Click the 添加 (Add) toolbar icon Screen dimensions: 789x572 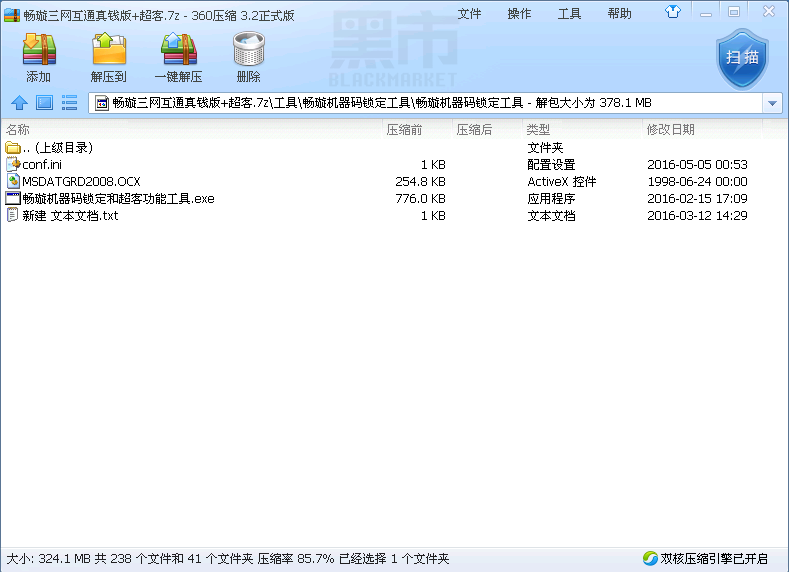[x=39, y=49]
